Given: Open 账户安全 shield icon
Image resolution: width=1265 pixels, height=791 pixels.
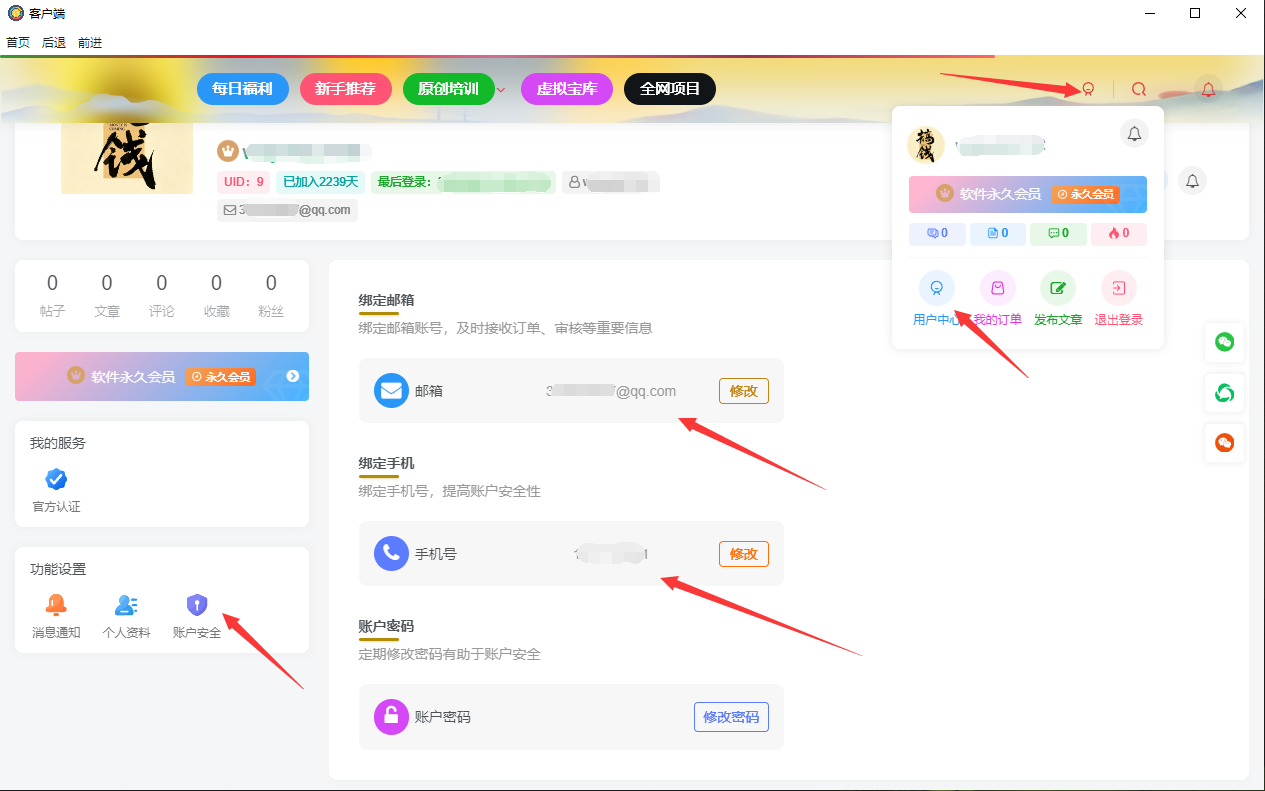Looking at the screenshot, I should pyautogui.click(x=197, y=605).
